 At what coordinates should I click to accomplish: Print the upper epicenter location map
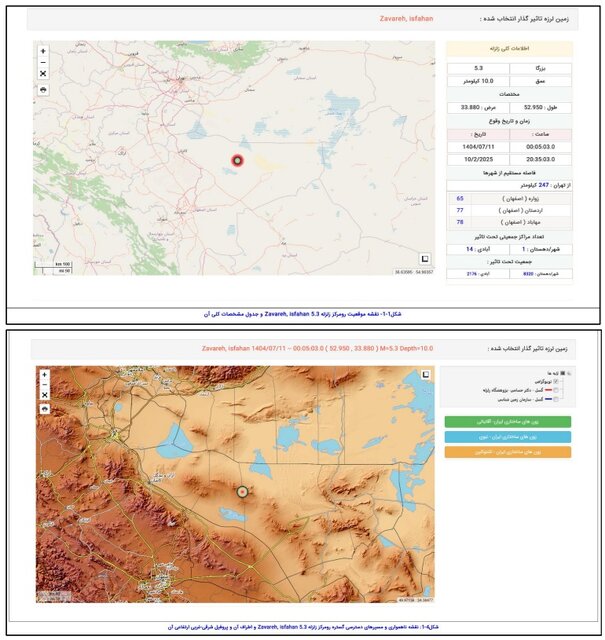(43, 89)
